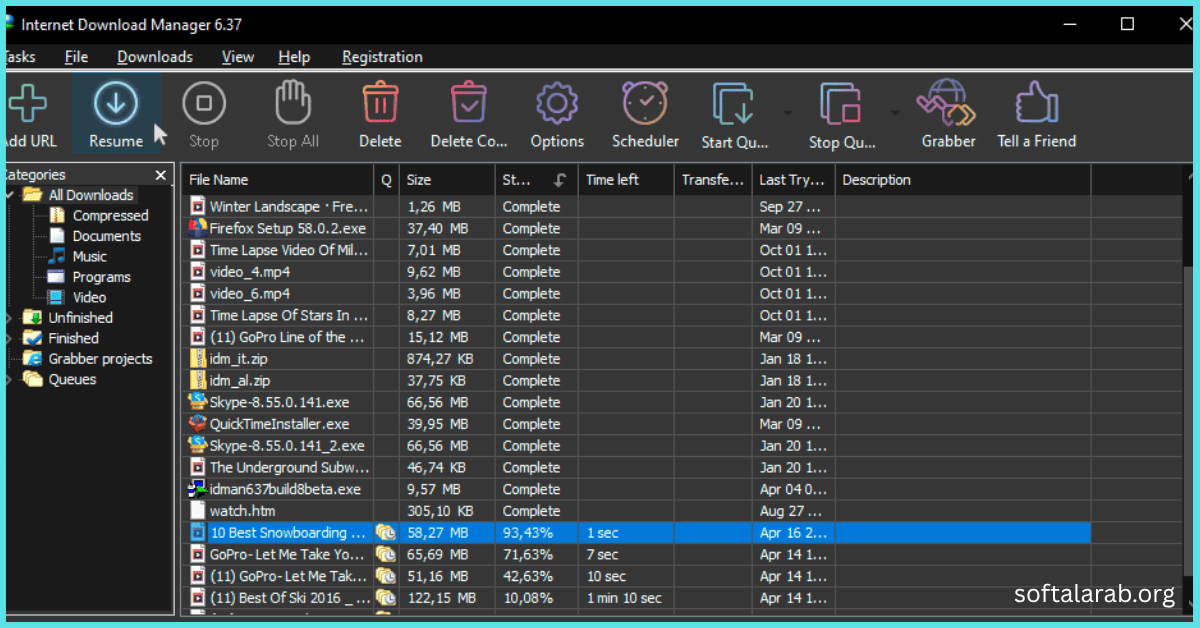The width and height of the screenshot is (1200, 628).
Task: Click queue icon of 71,63% download
Action: [x=386, y=555]
